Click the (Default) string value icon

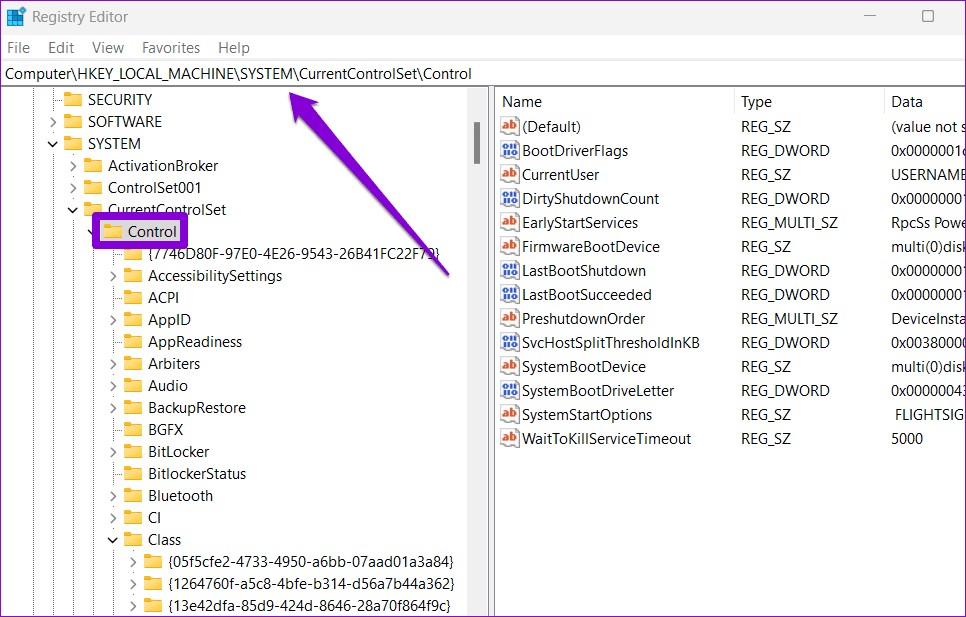(x=509, y=126)
